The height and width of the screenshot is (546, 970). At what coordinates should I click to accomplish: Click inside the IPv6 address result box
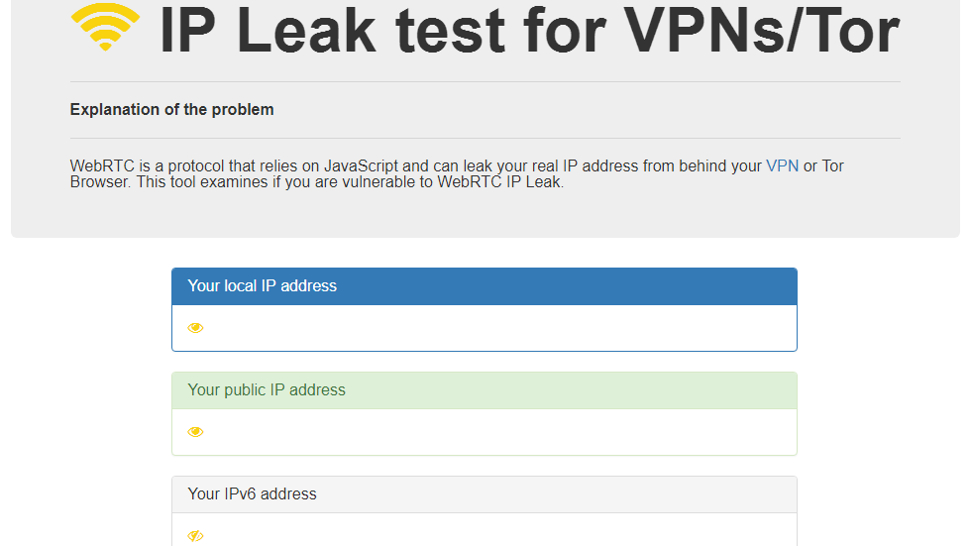click(484, 529)
